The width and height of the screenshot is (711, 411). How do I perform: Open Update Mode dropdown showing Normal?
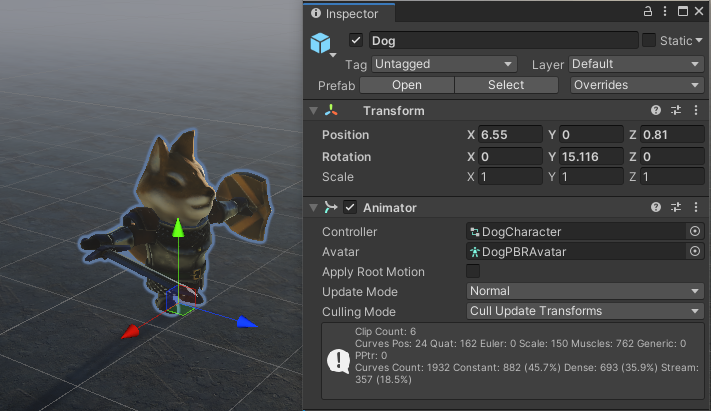point(585,291)
